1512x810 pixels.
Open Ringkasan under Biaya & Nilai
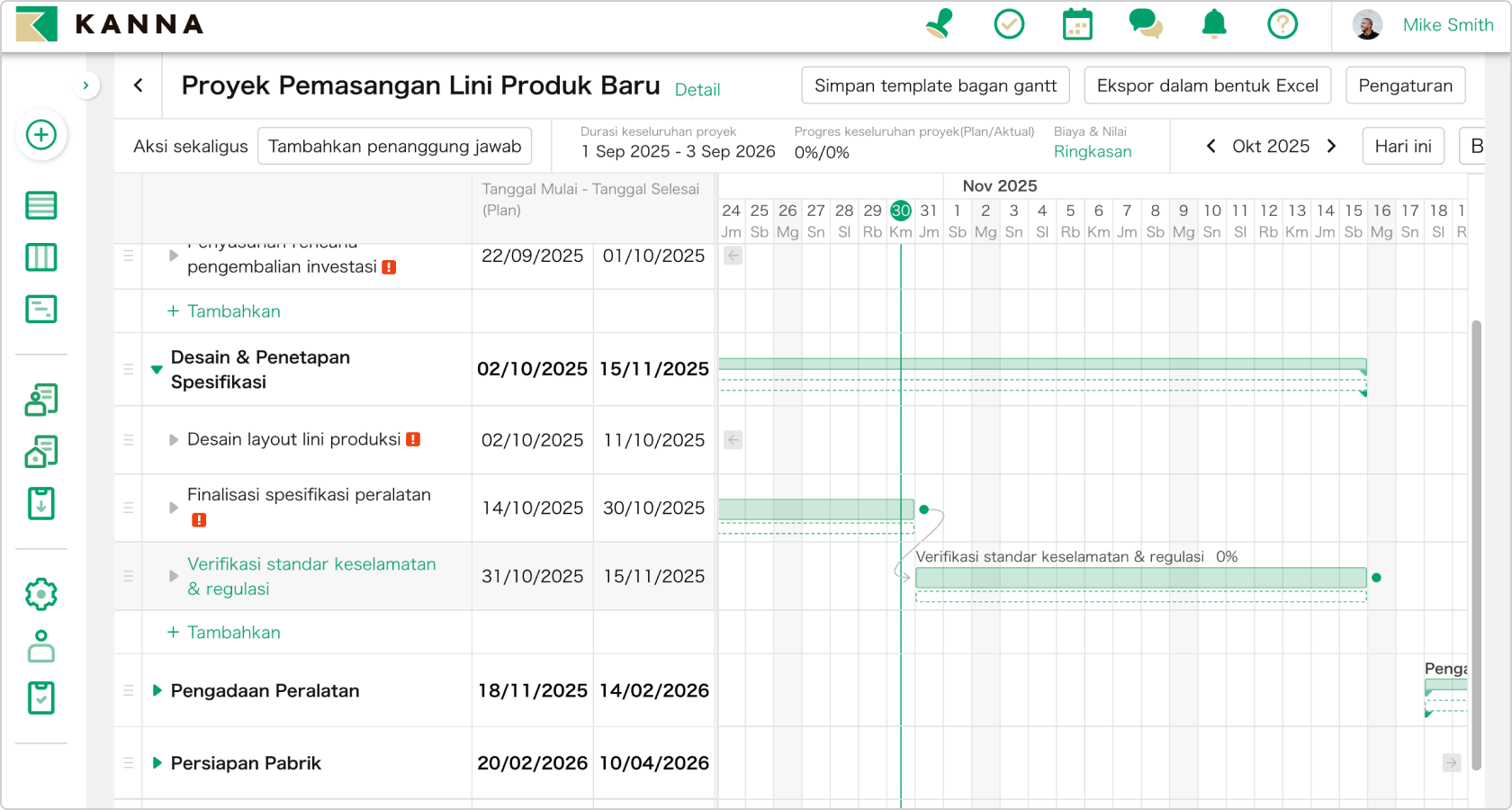[x=1093, y=151]
